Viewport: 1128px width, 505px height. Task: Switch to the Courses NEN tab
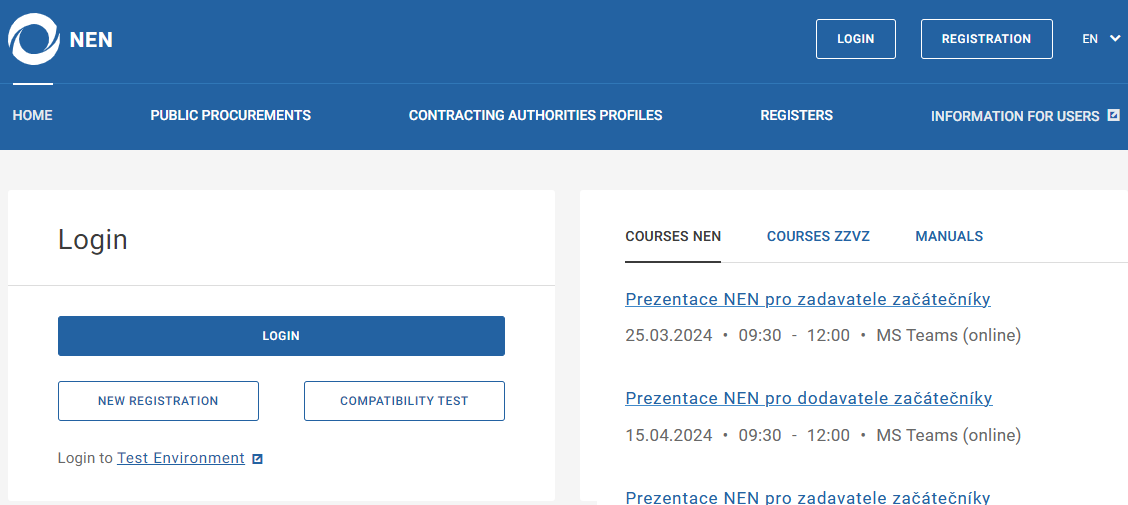pos(673,237)
